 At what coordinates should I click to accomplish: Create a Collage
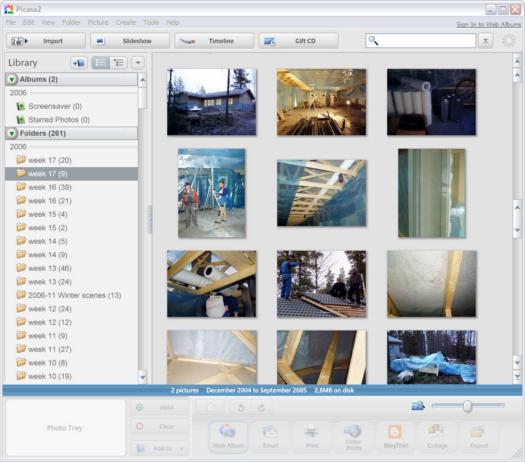437,437
